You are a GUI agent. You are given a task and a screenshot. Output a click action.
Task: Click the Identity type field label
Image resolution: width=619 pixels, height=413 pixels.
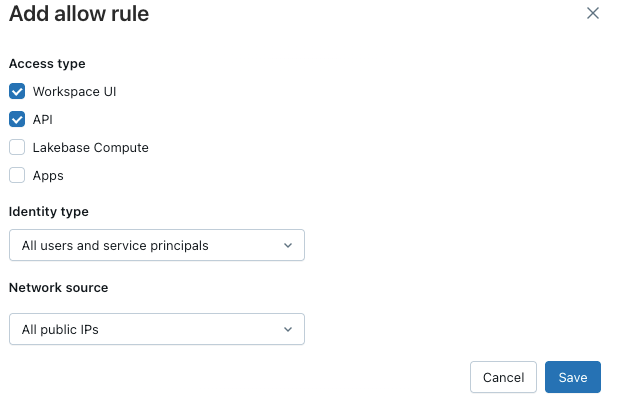(49, 211)
